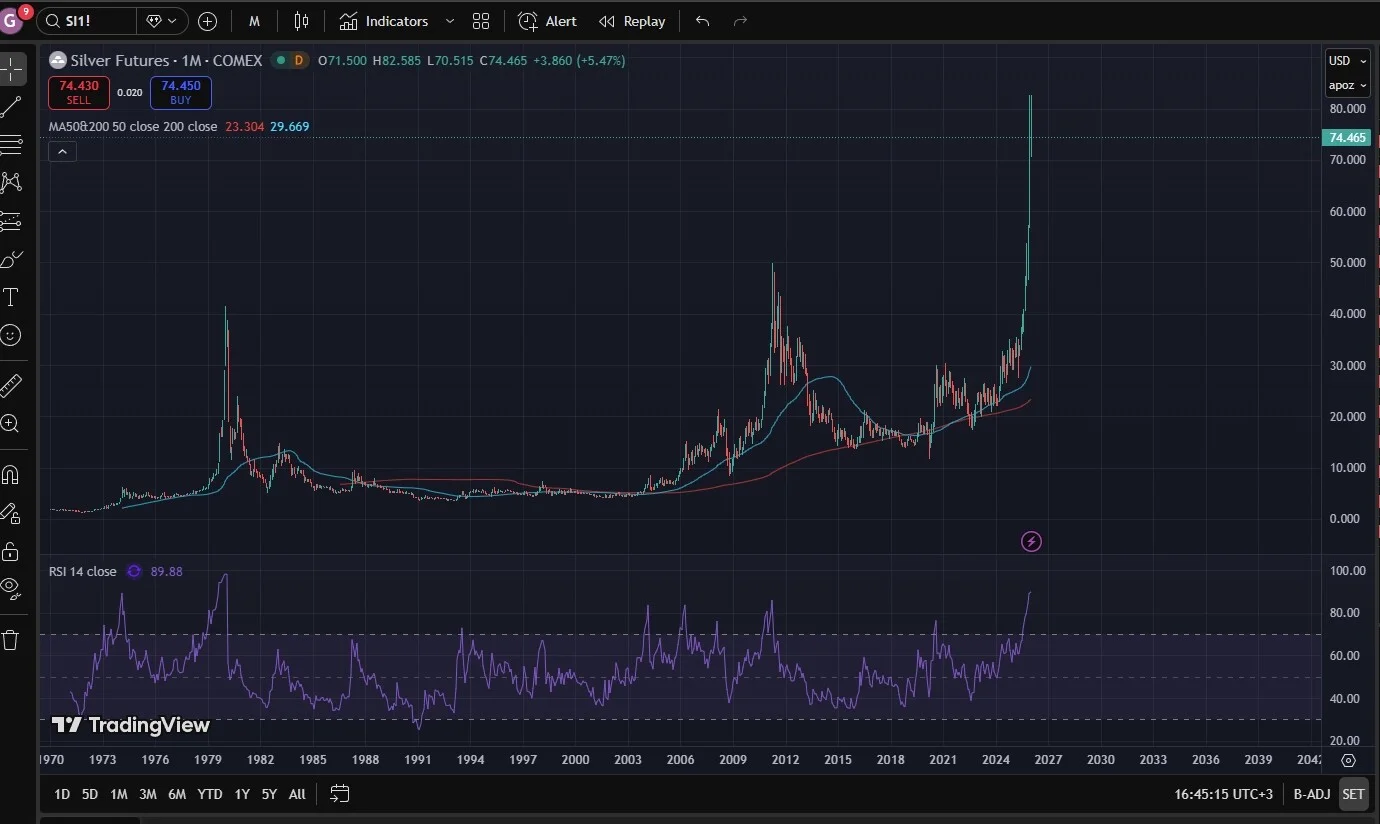Toggle the SET settlement option

[x=1353, y=794]
